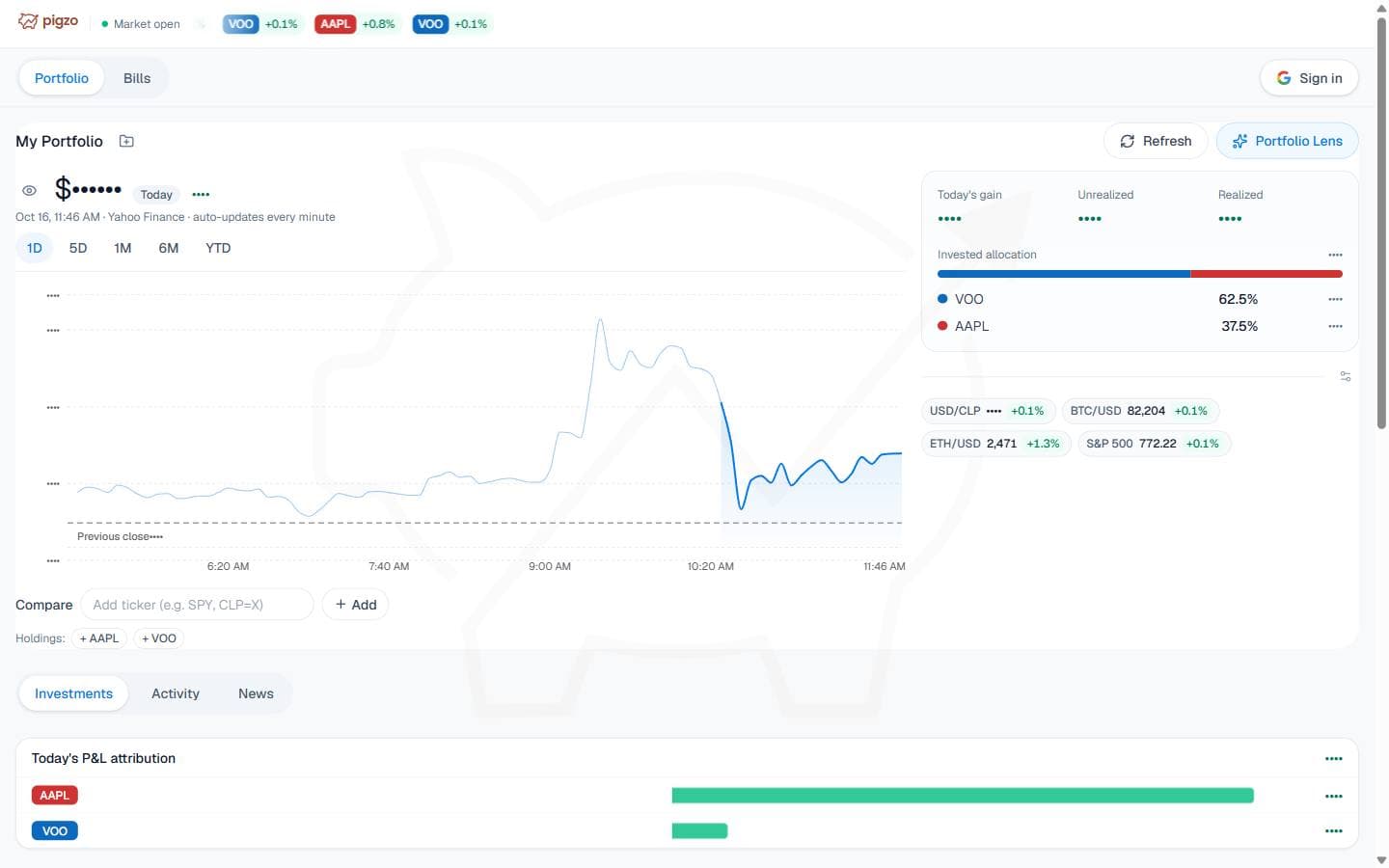Click the + Add compare button
Viewport: 1389px width, 868px height.
tap(355, 605)
